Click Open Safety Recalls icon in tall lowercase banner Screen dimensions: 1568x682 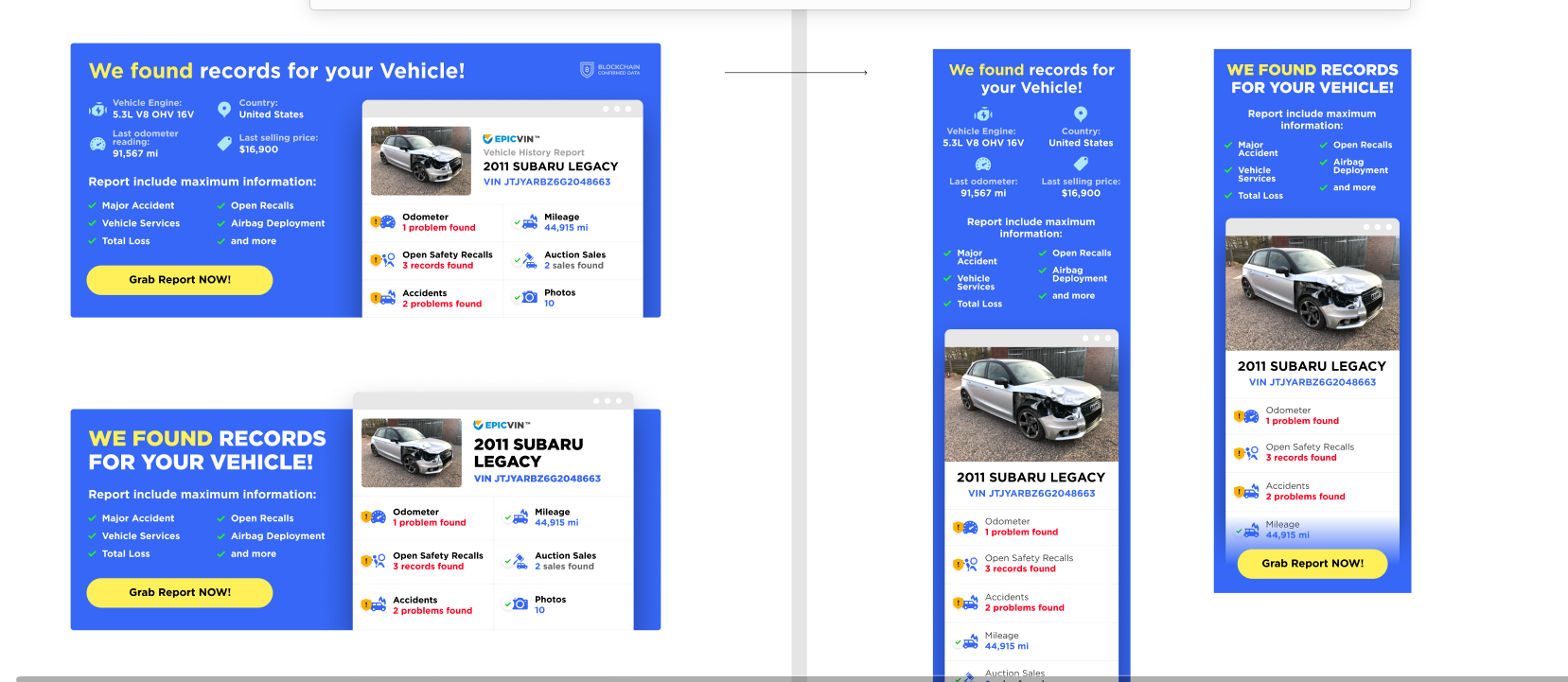pyautogui.click(x=965, y=564)
